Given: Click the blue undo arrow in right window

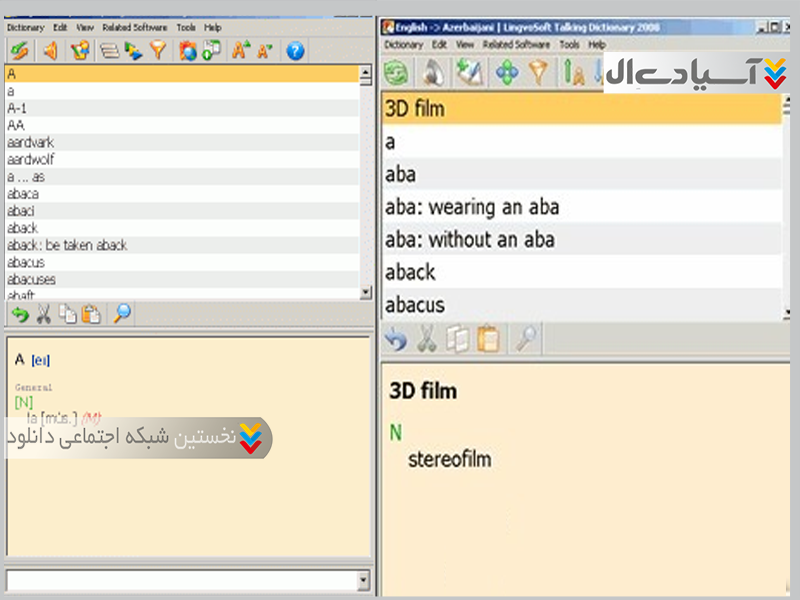Looking at the screenshot, I should point(397,339).
